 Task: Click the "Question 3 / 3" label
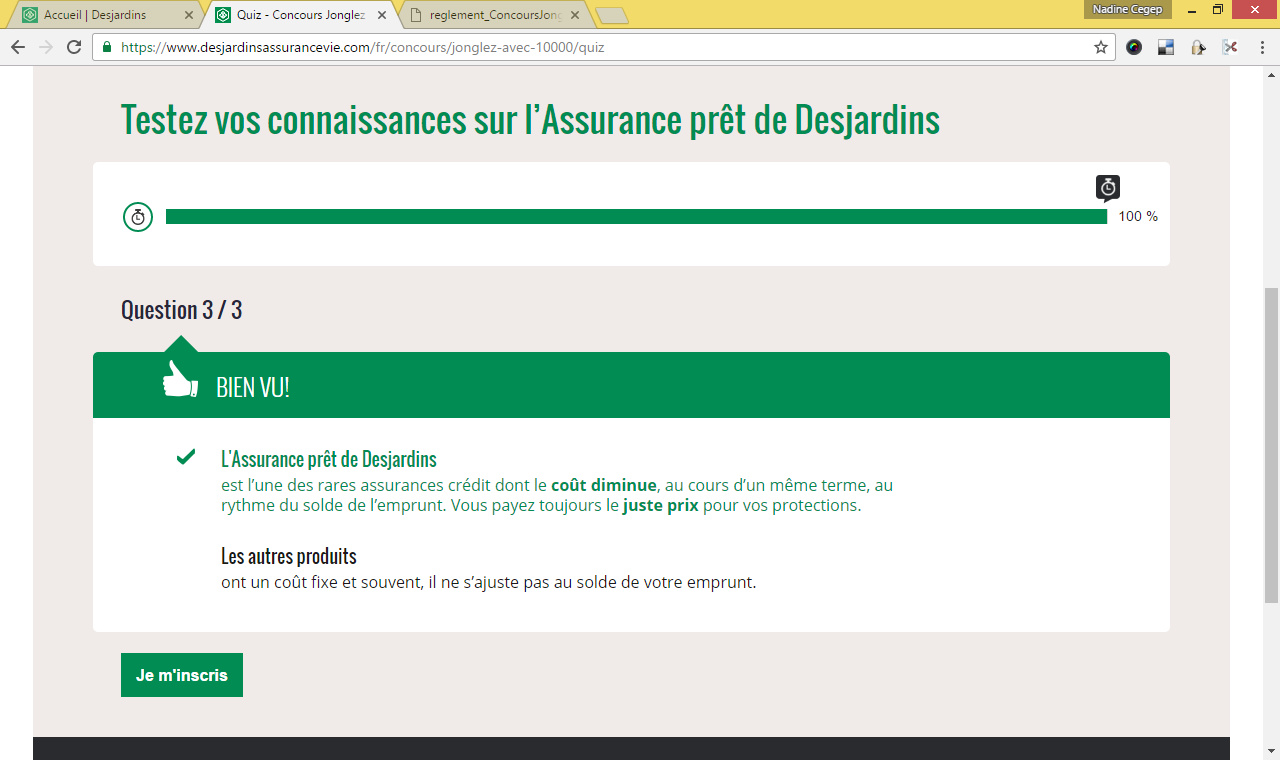tap(181, 310)
